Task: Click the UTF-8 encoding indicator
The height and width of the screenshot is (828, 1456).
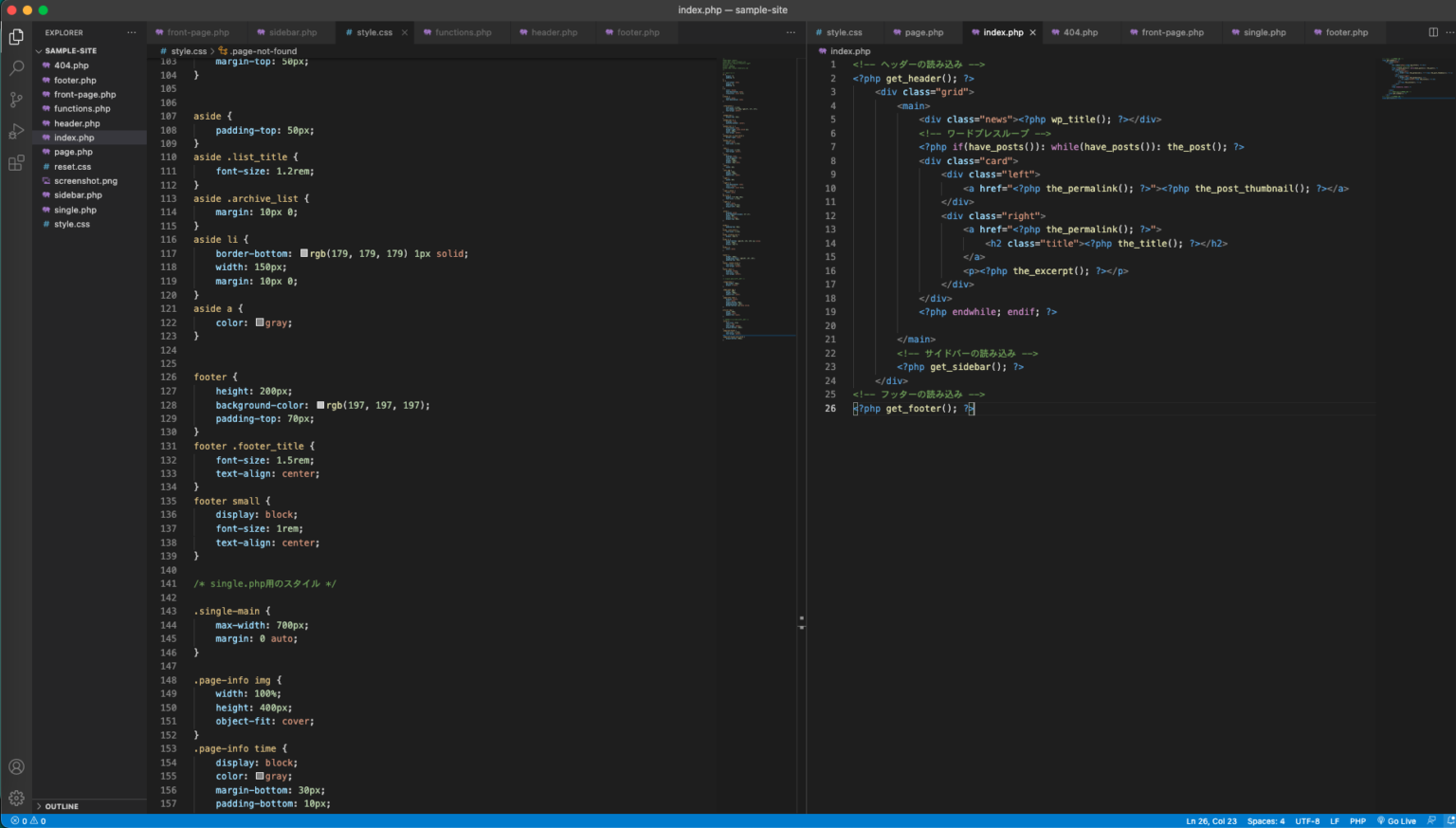Action: [x=1307, y=821]
